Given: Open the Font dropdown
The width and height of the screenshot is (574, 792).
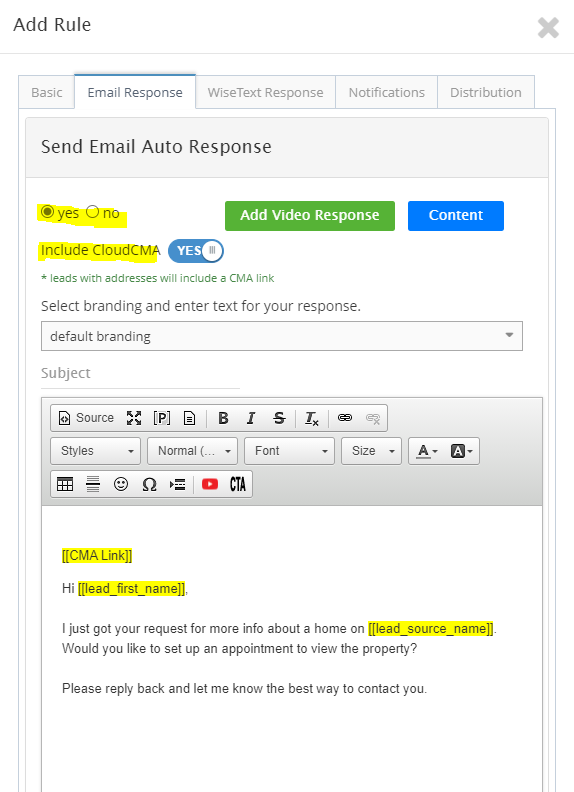Looking at the screenshot, I should [x=290, y=451].
